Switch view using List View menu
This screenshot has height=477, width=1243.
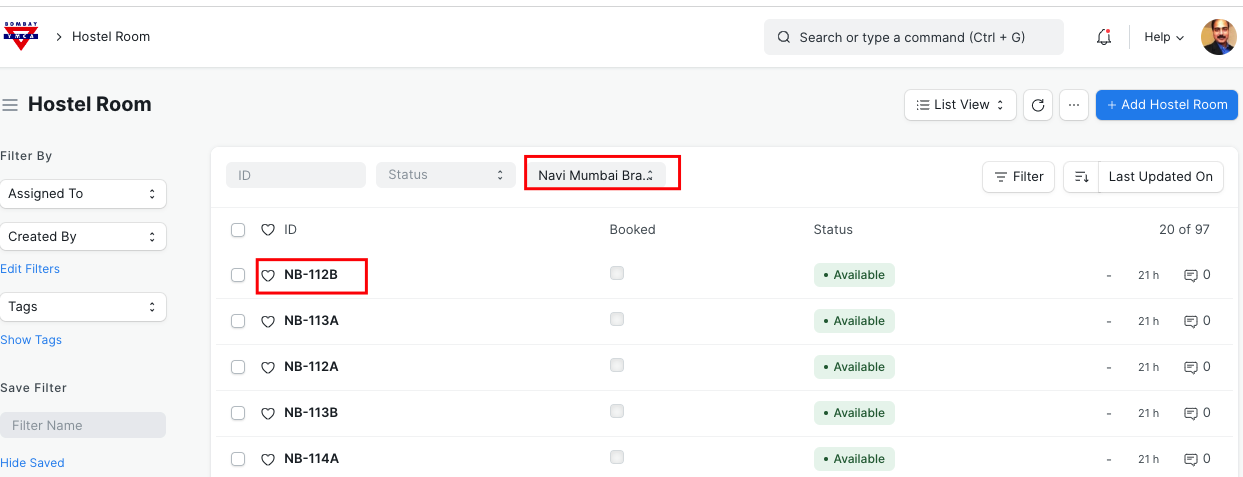coord(960,105)
